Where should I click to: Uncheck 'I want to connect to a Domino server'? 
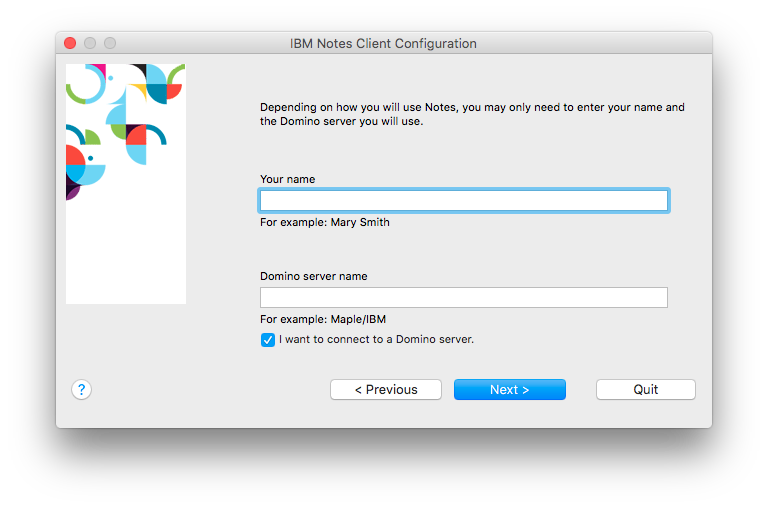click(x=267, y=340)
